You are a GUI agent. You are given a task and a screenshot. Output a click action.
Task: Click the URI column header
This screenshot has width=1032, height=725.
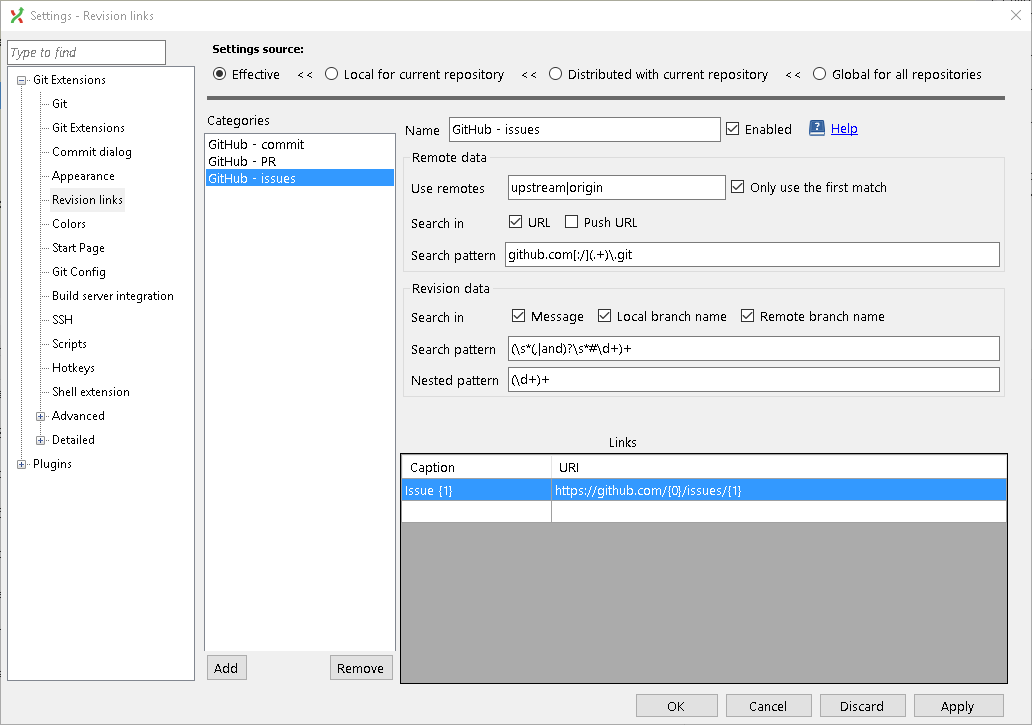point(779,467)
